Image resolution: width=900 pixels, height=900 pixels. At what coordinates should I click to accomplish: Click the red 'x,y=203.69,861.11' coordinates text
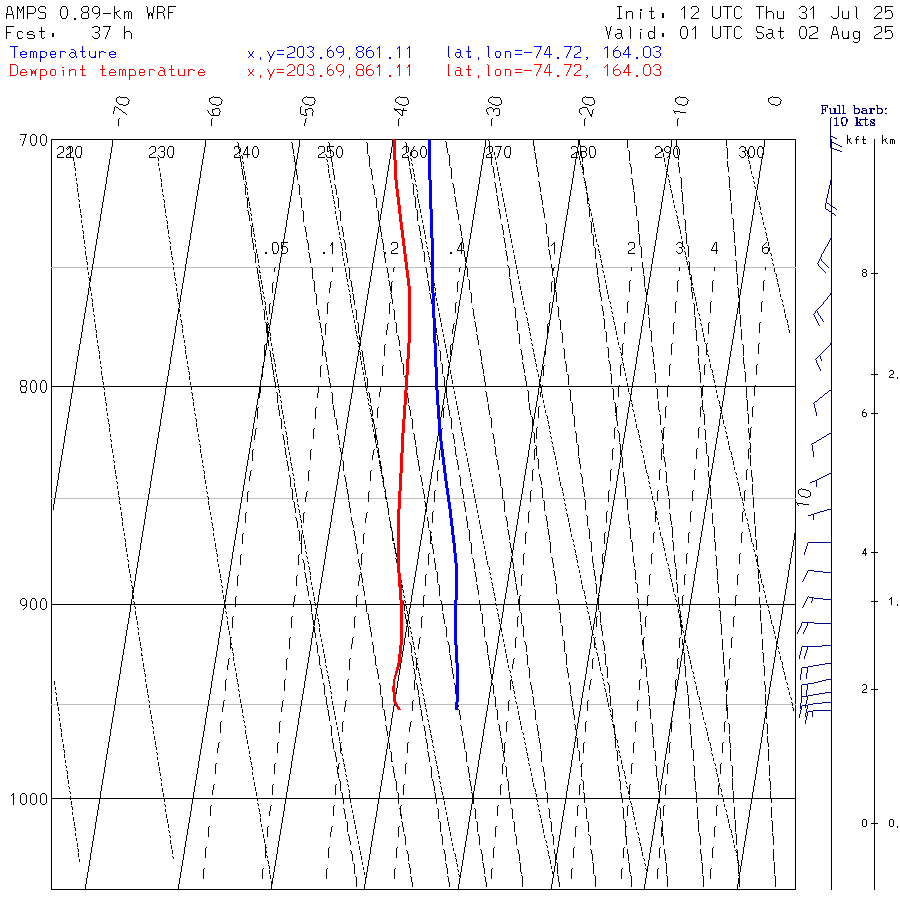329,71
